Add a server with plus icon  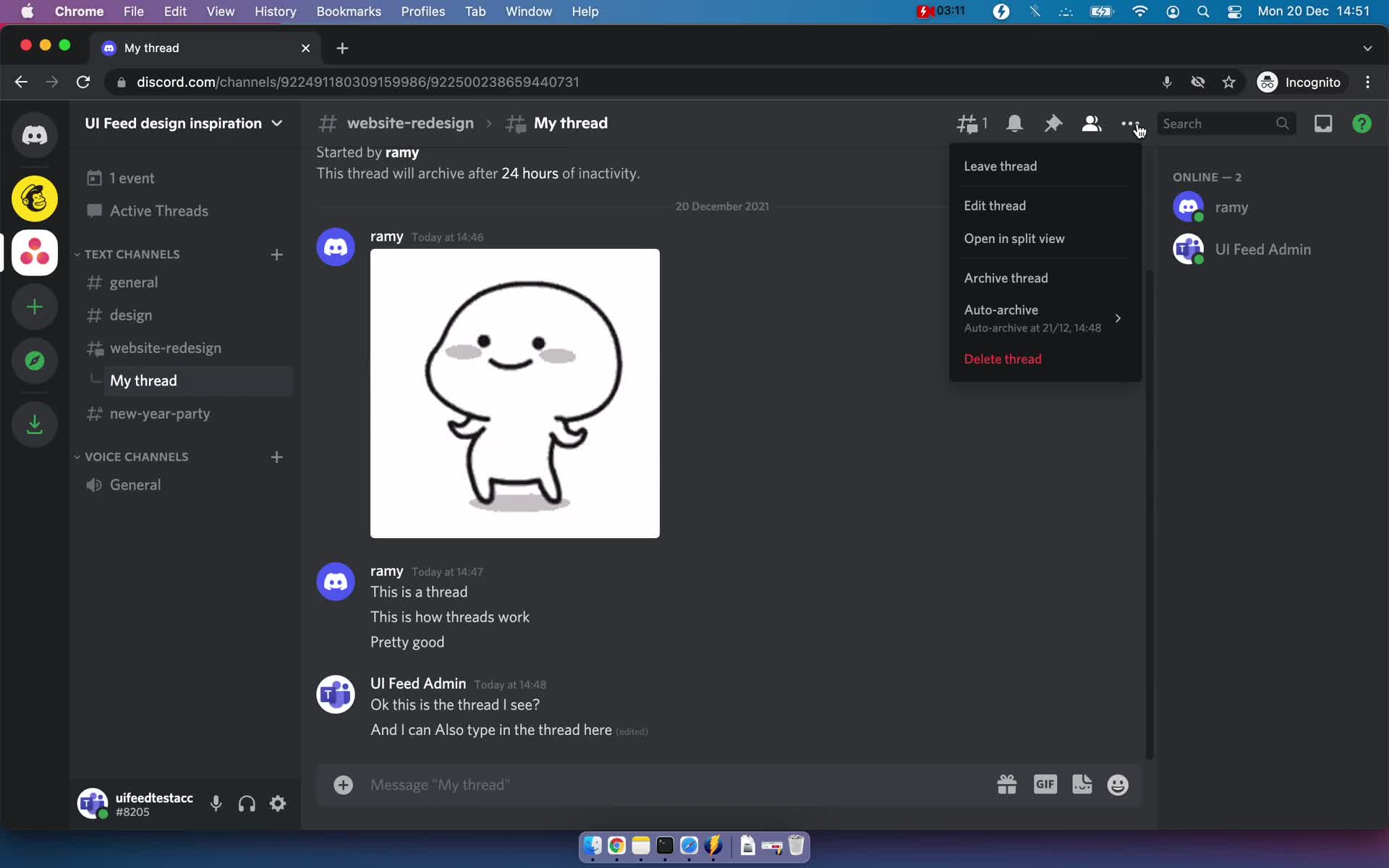point(35,307)
